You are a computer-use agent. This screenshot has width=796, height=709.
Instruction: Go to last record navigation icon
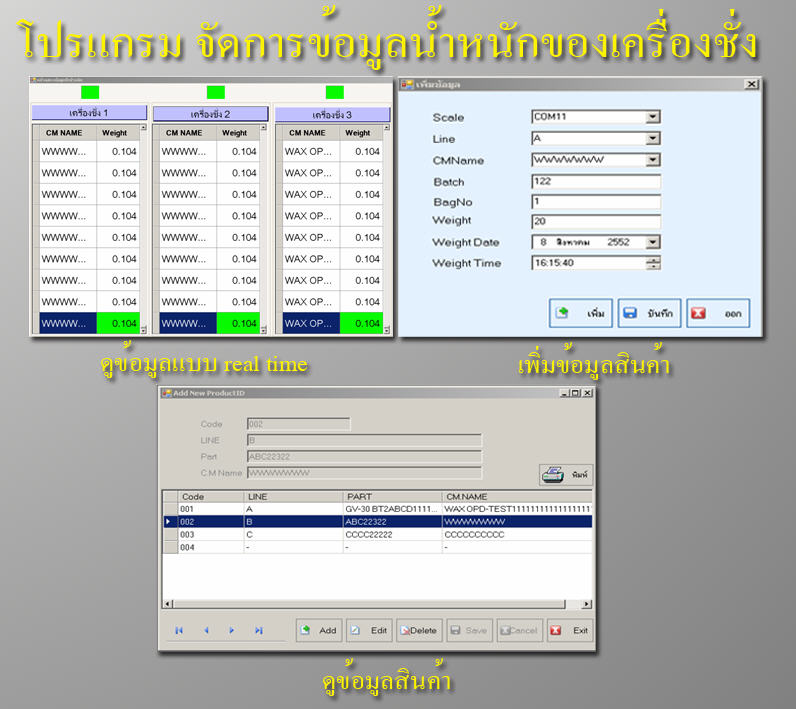pyautogui.click(x=259, y=630)
